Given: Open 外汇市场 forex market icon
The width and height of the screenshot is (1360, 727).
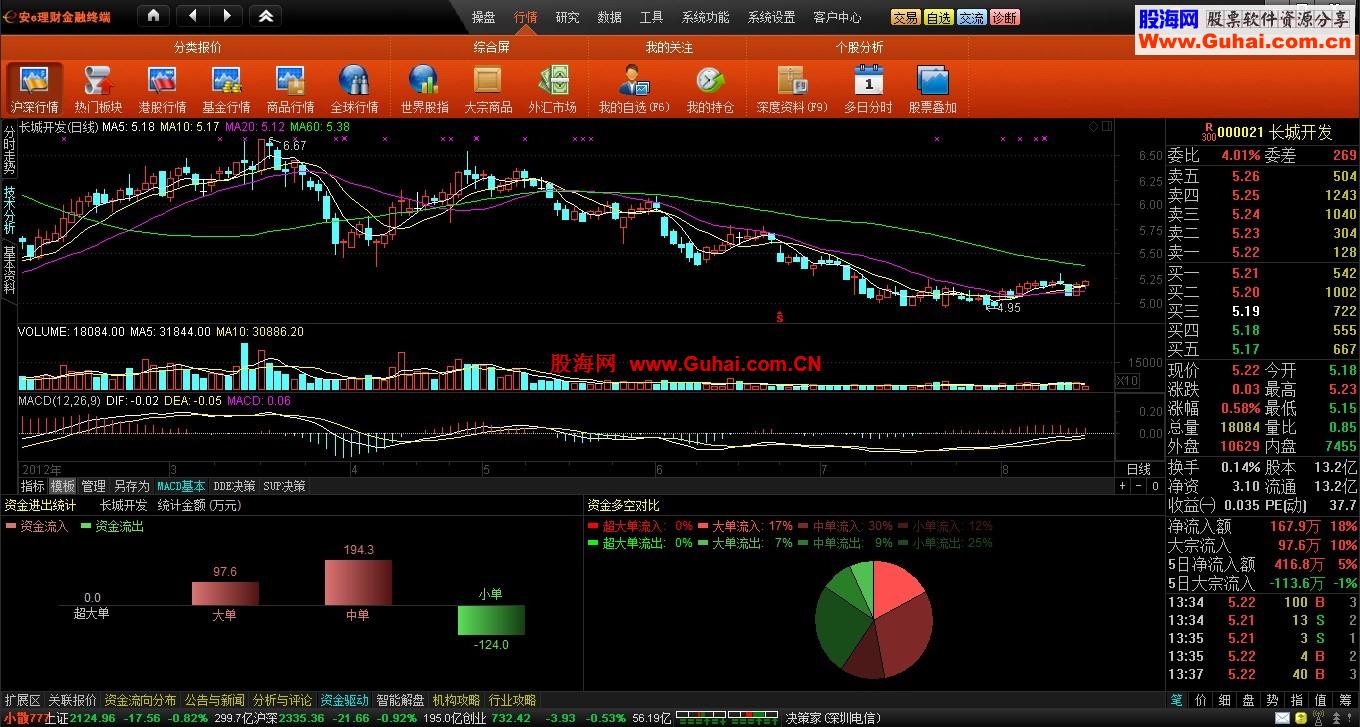Looking at the screenshot, I should [x=552, y=89].
